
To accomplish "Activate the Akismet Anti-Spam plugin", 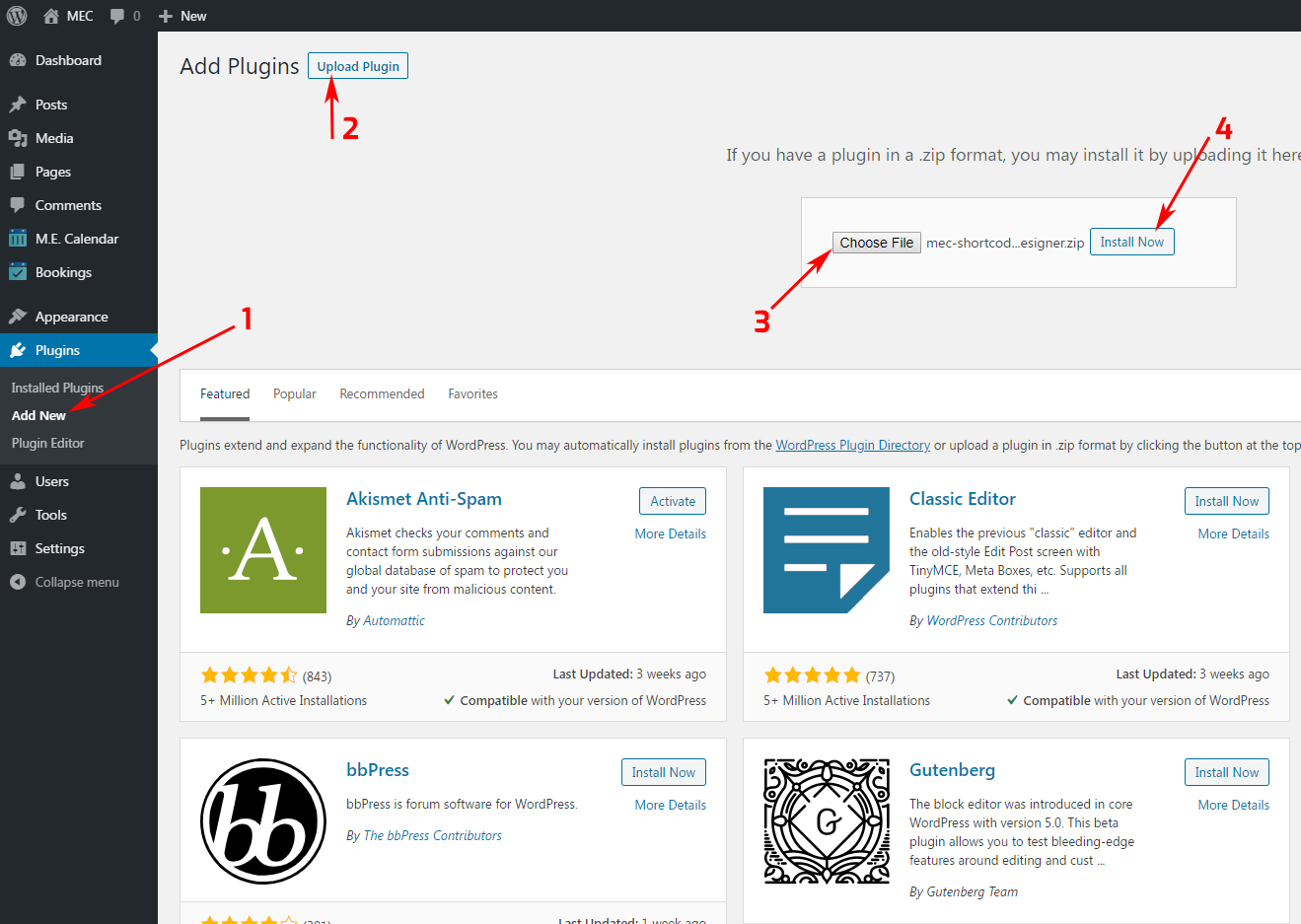I will (x=673, y=501).
